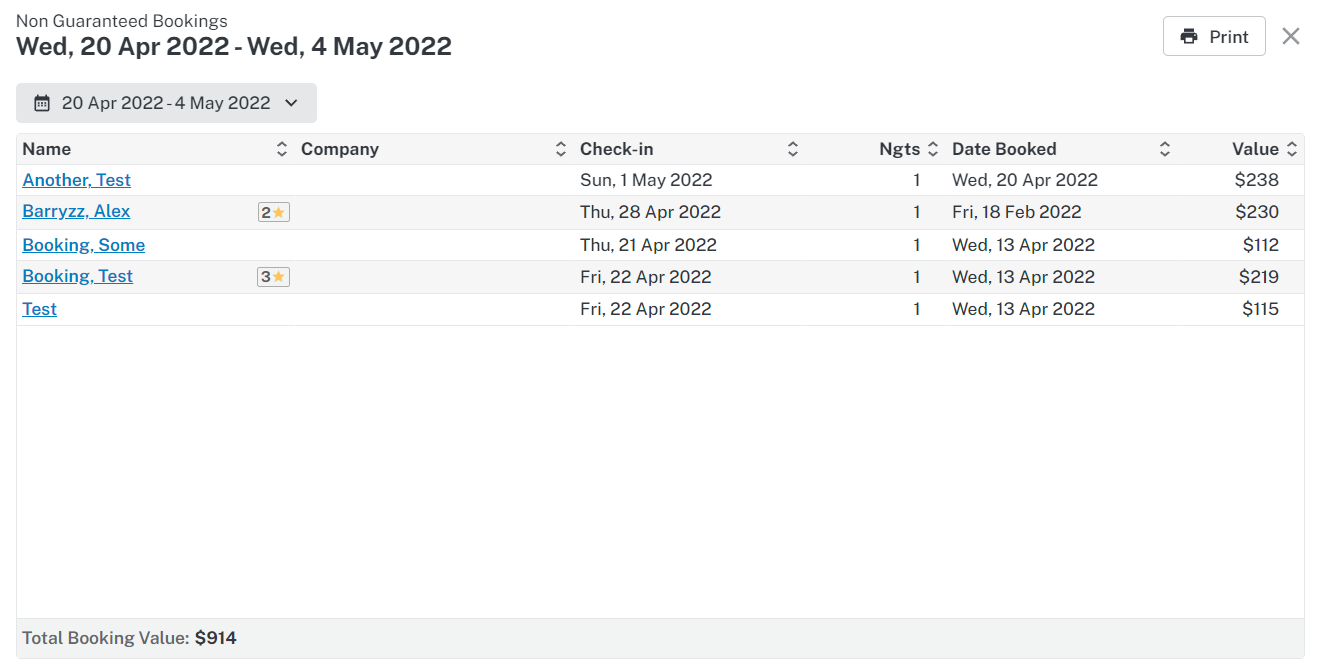Open the Barryzz, Alex booking

76,212
